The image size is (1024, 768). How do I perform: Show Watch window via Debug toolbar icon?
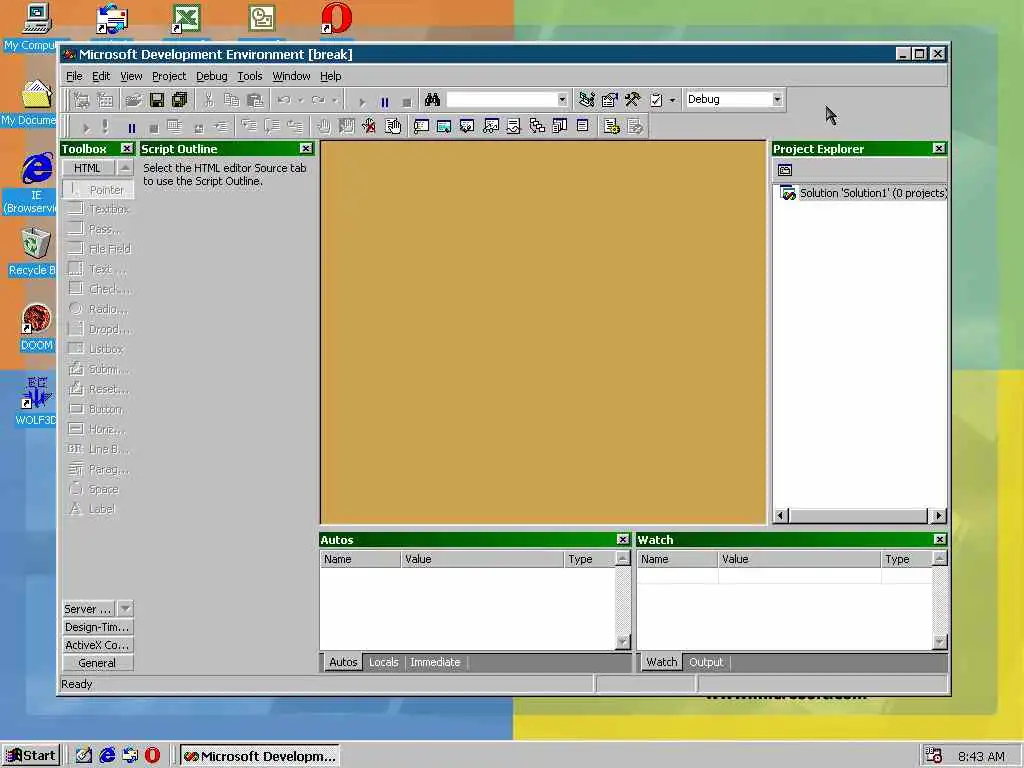(490, 127)
